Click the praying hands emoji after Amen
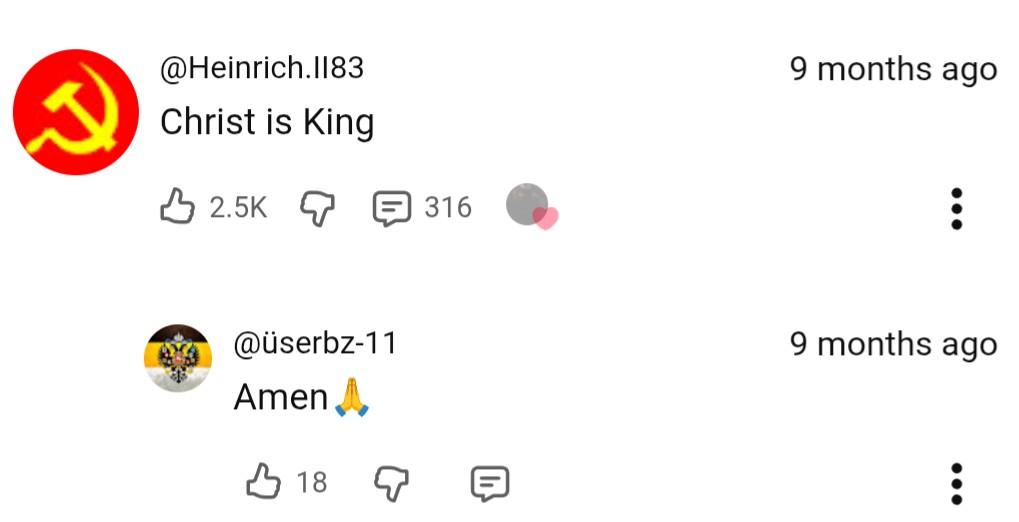1019x522 pixels. (352, 397)
